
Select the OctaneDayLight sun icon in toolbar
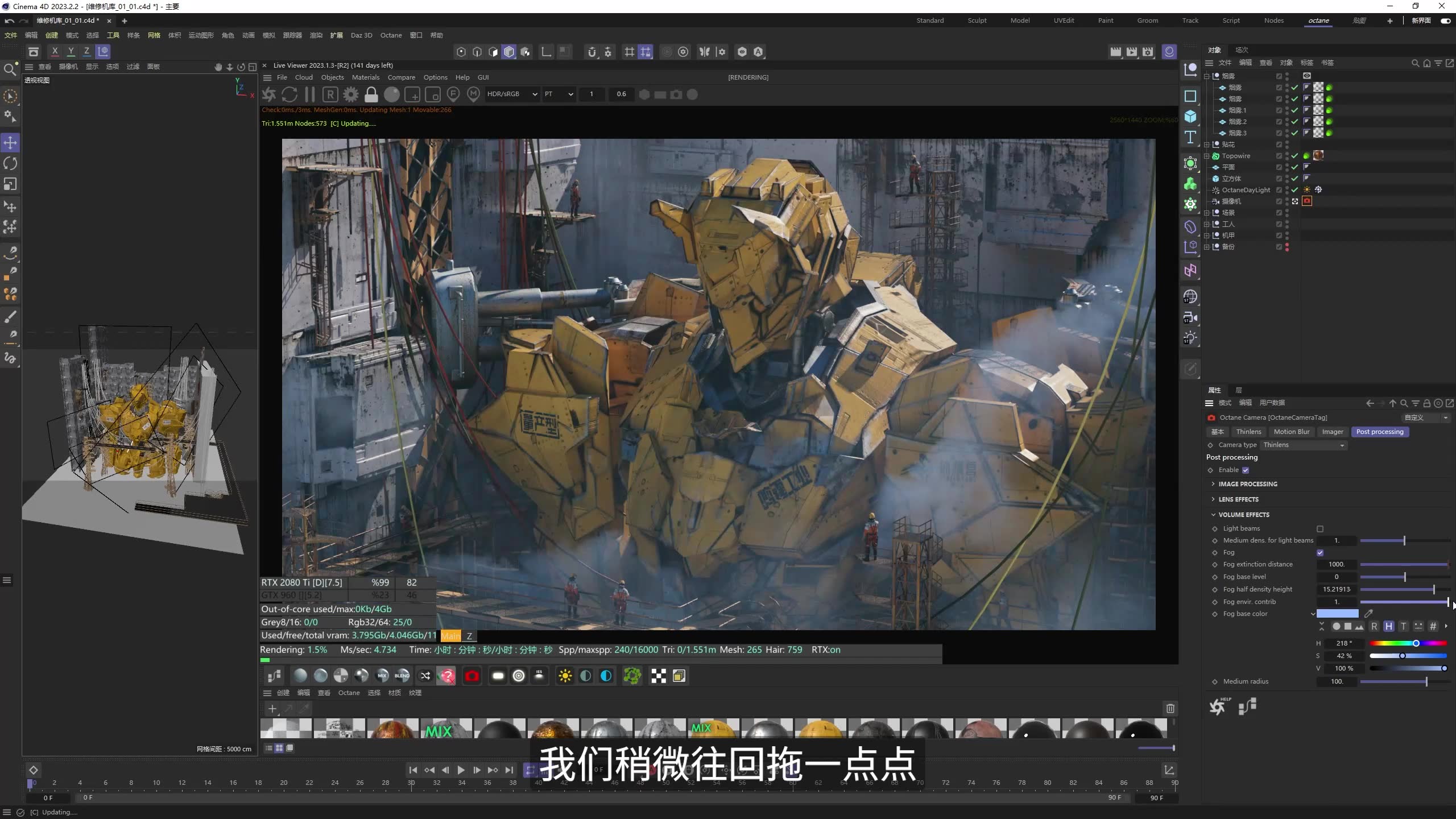point(566,676)
